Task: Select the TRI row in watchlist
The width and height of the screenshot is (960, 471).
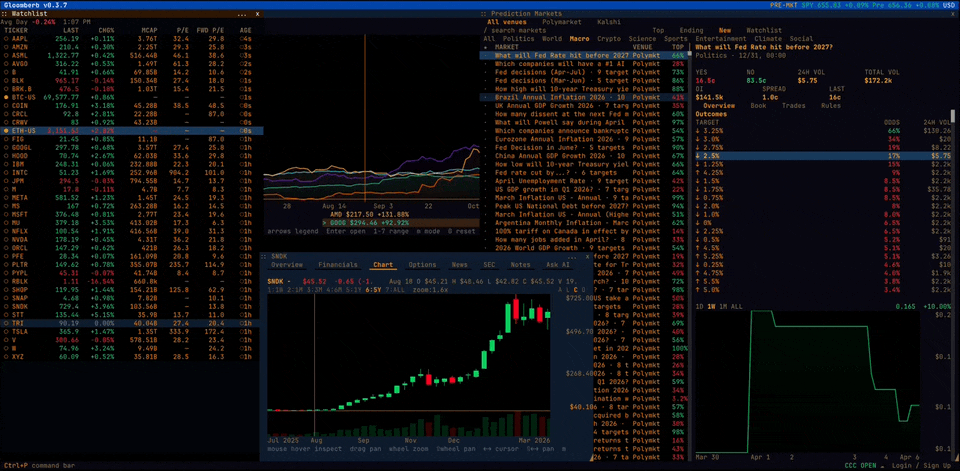Action: click(132, 322)
